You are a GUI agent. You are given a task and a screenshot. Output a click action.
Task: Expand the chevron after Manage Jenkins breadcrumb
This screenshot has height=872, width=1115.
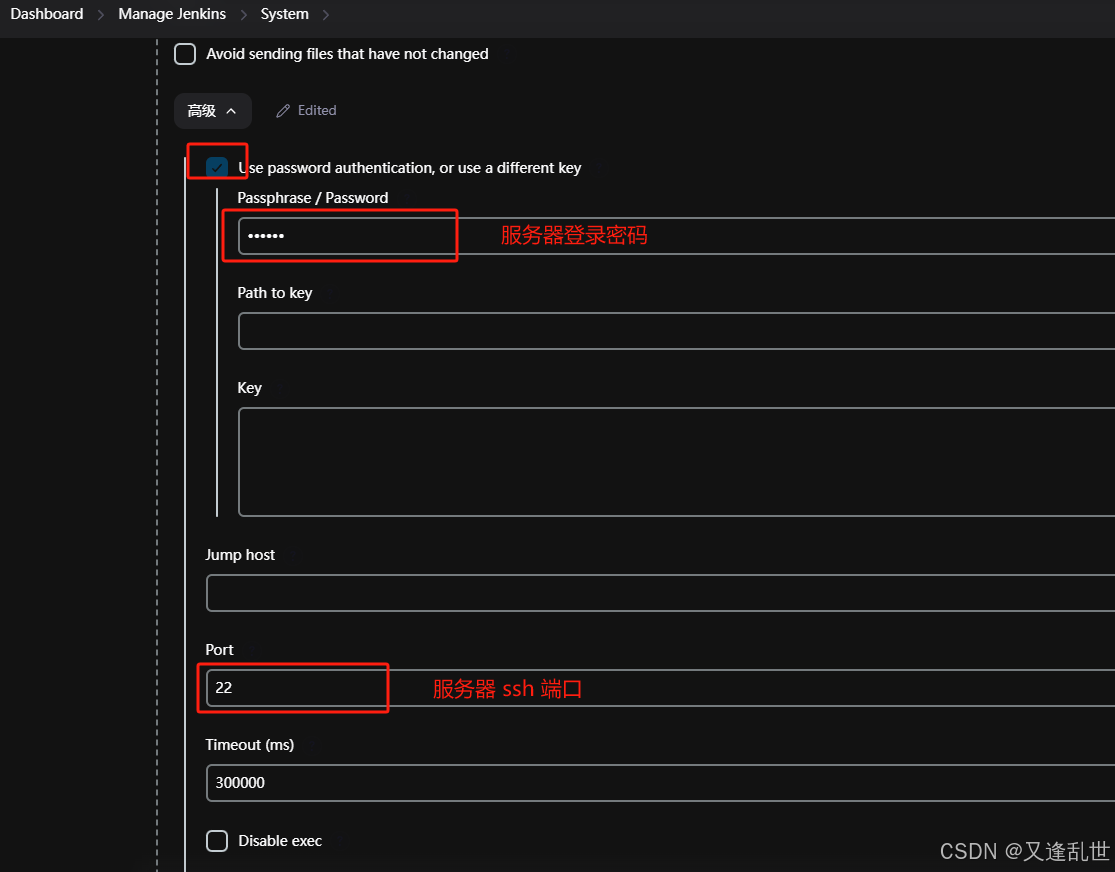[x=243, y=15]
